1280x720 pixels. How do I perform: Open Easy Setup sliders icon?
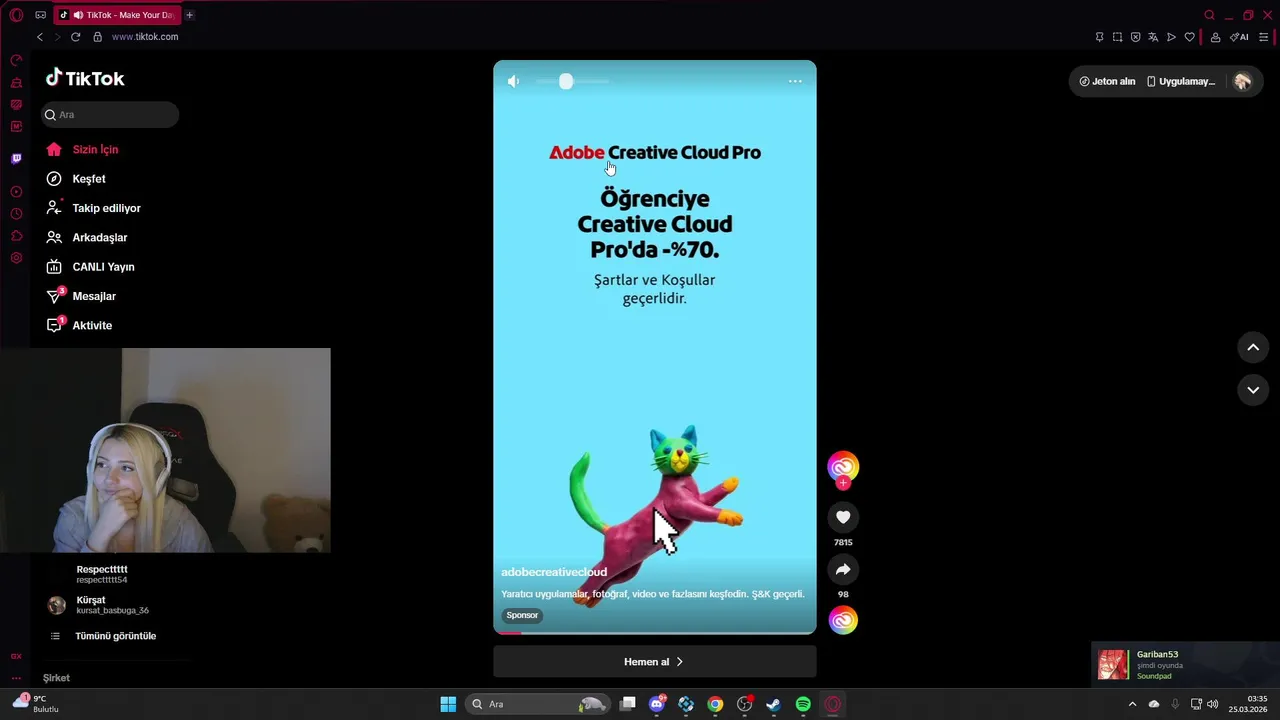coord(1264,37)
